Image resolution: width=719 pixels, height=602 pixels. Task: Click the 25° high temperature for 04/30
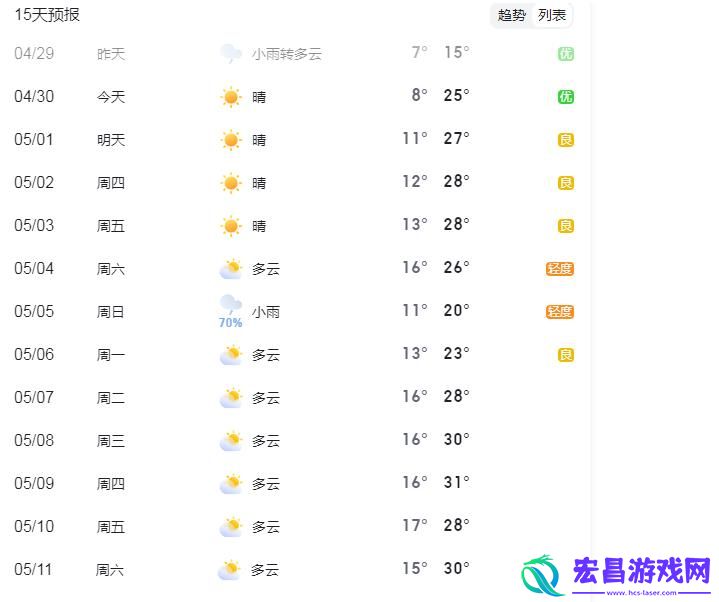tap(456, 95)
